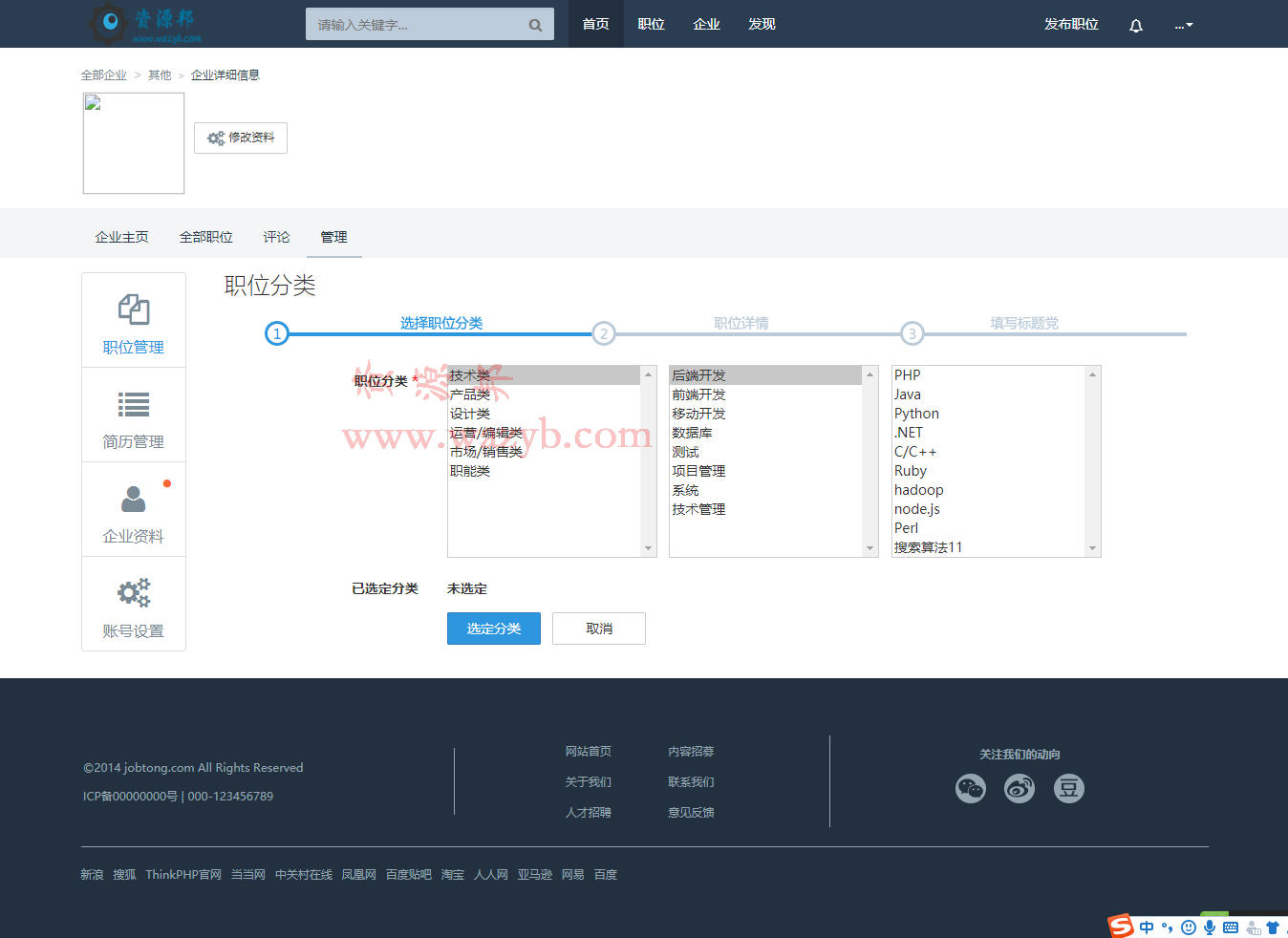Open 中关村在线 friend link

point(304,875)
